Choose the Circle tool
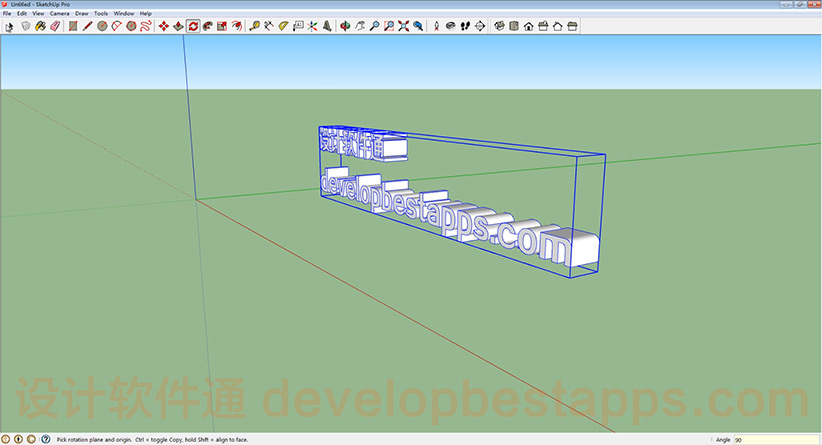This screenshot has height=445, width=822. coord(102,26)
